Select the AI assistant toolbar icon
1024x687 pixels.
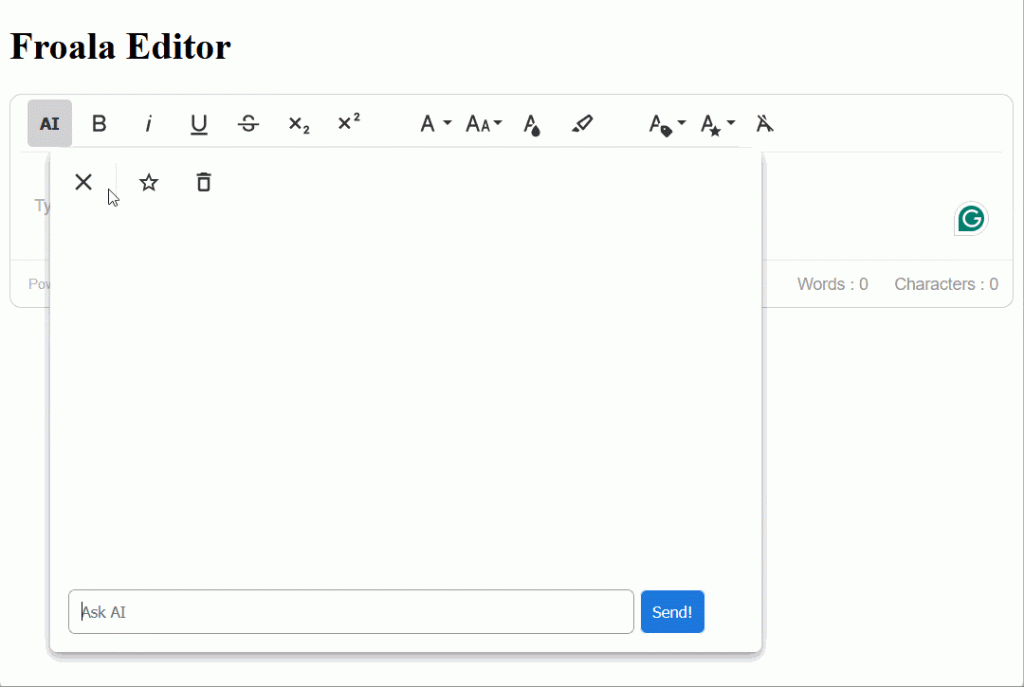coord(49,123)
